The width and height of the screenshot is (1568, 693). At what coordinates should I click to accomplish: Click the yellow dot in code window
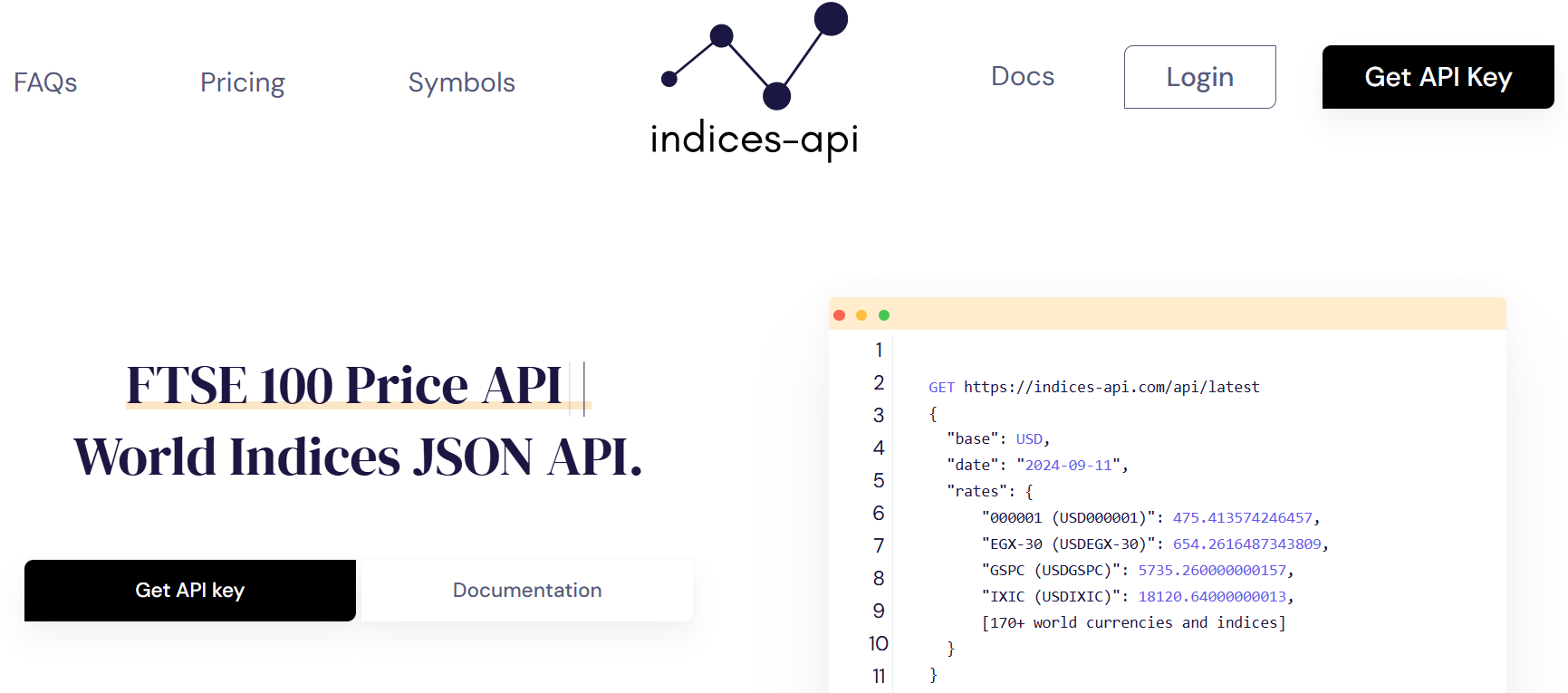(x=861, y=315)
